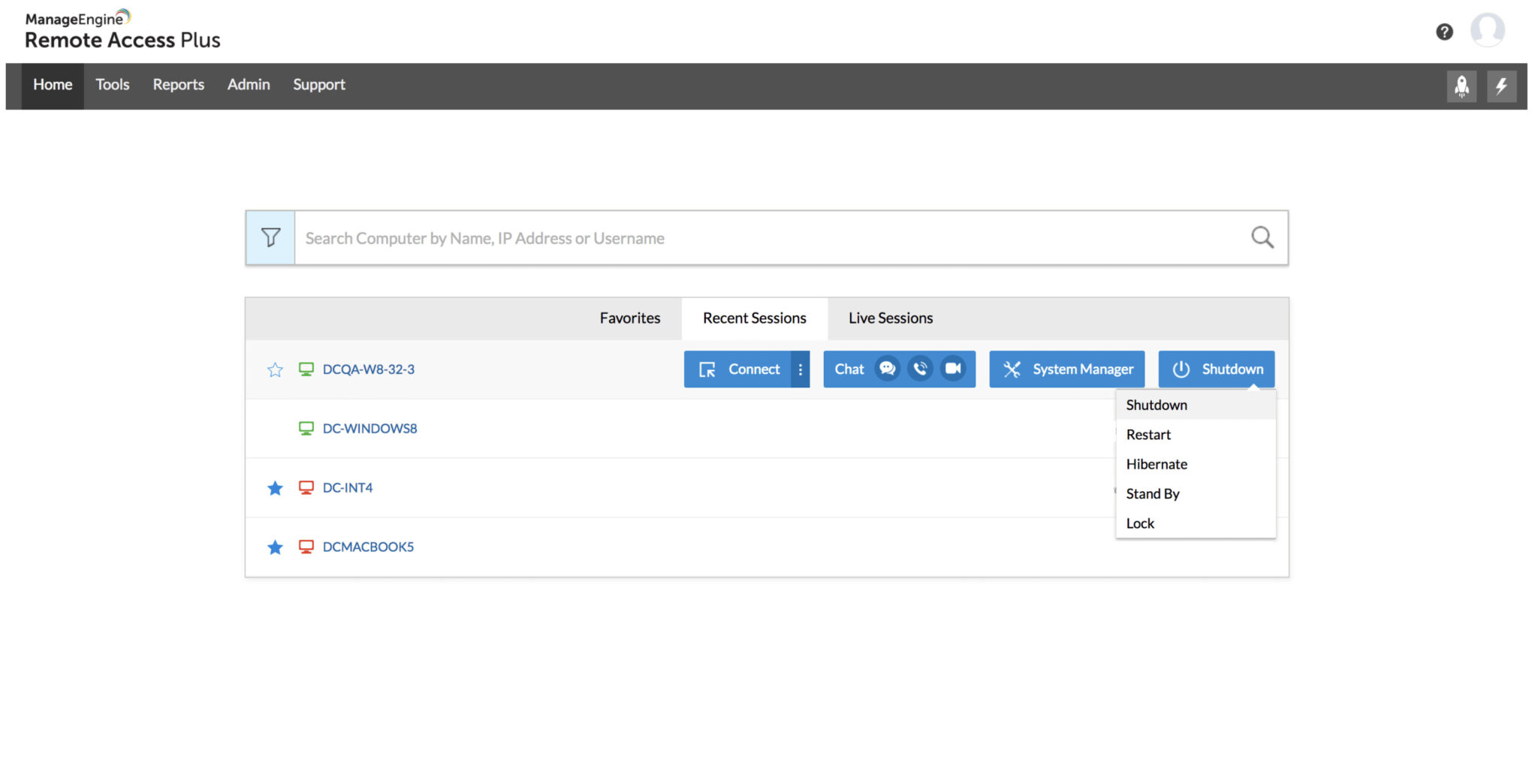
Task: Add DCQA-W8-32-3 to favorites with star
Action: [275, 369]
